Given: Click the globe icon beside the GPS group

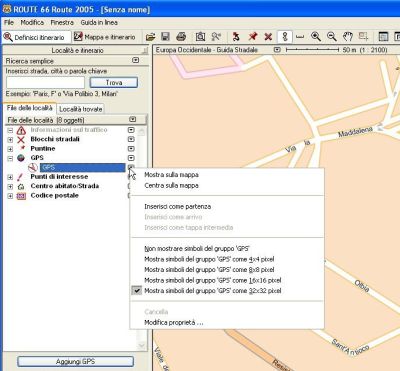Looking at the screenshot, I should tap(21, 158).
